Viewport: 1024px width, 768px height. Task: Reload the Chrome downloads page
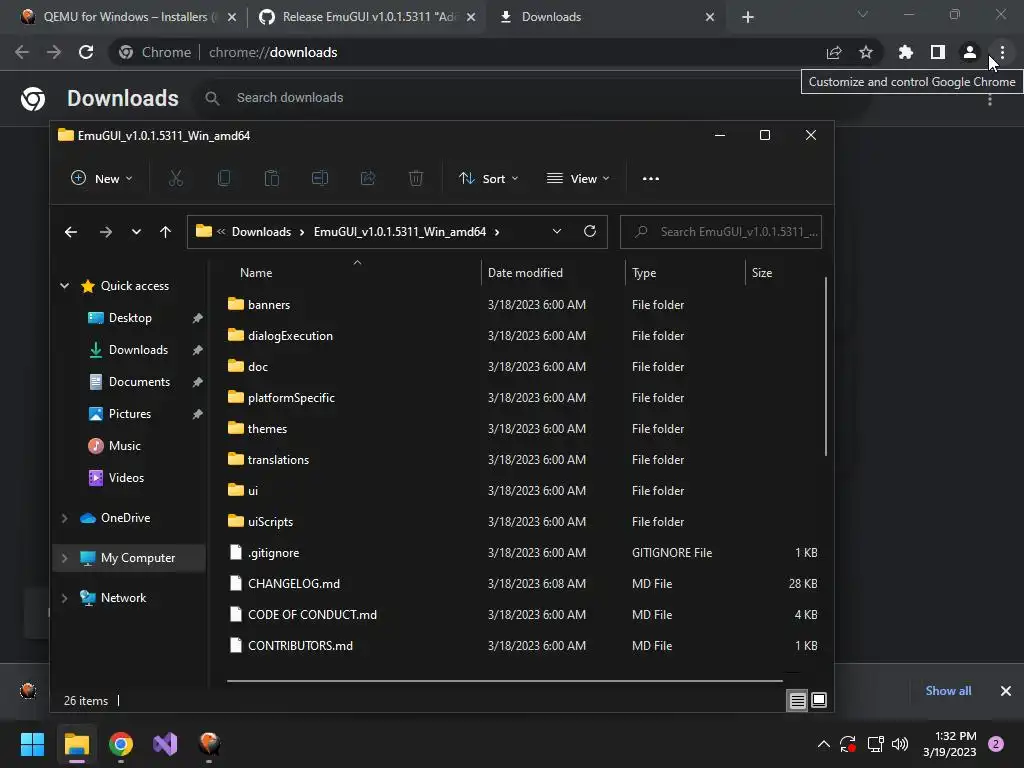86,52
